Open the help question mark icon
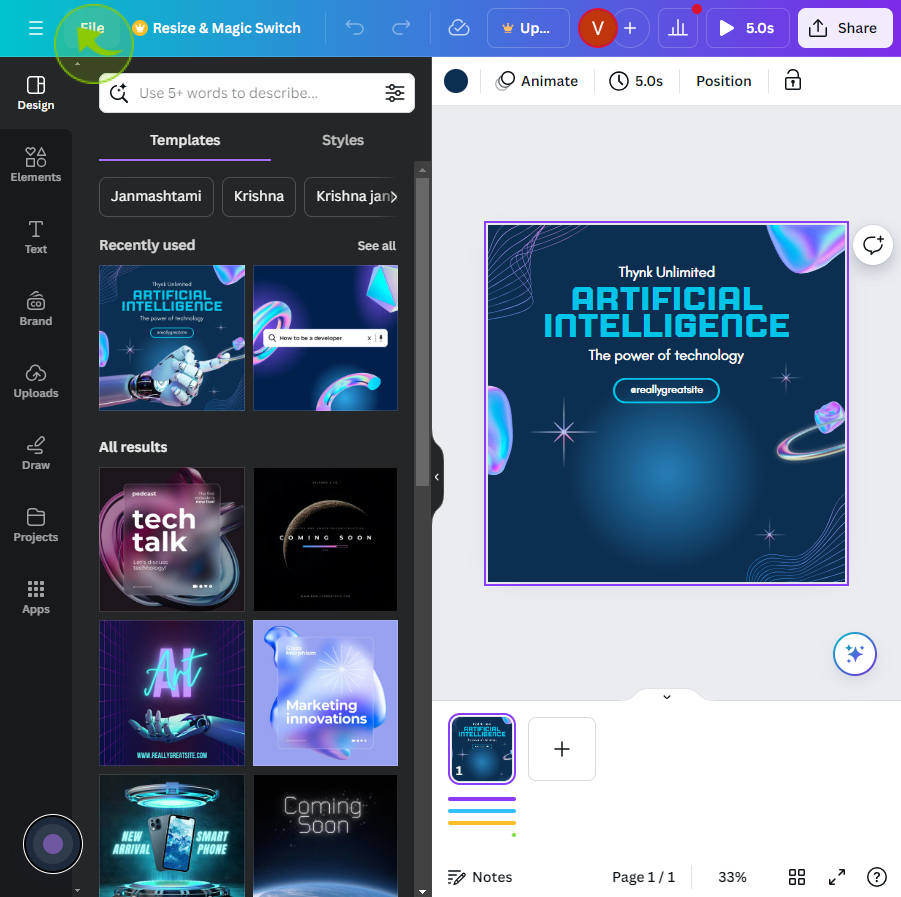Viewport: 901px width, 897px height. coord(876,877)
